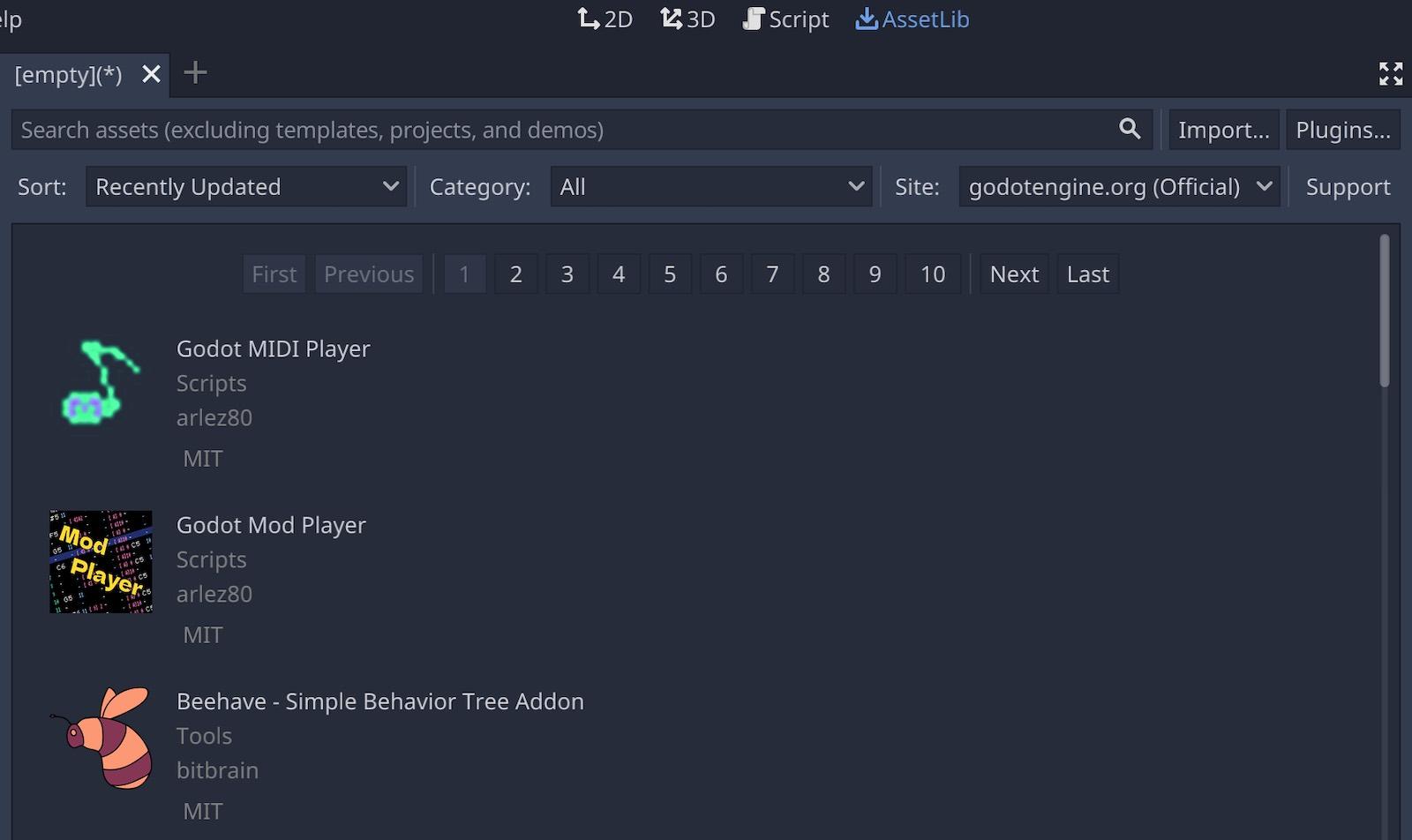Go to page 9 of assets
Viewport: 1412px width, 840px height.
tap(875, 274)
